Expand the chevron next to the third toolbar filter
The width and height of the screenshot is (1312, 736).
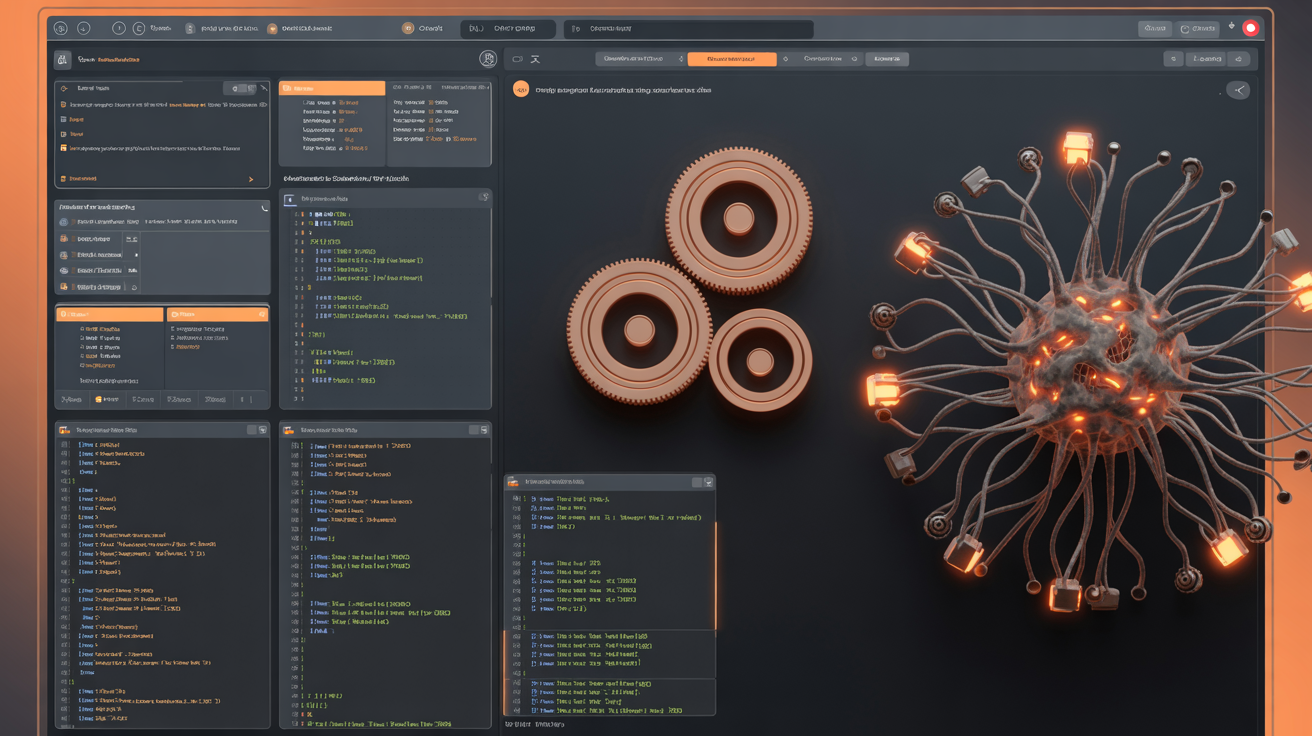(853, 58)
